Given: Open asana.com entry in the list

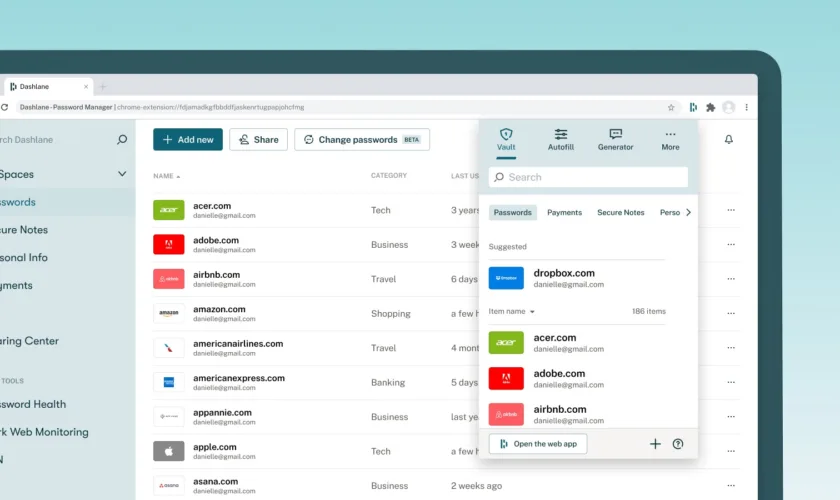Looking at the screenshot, I should [x=215, y=481].
